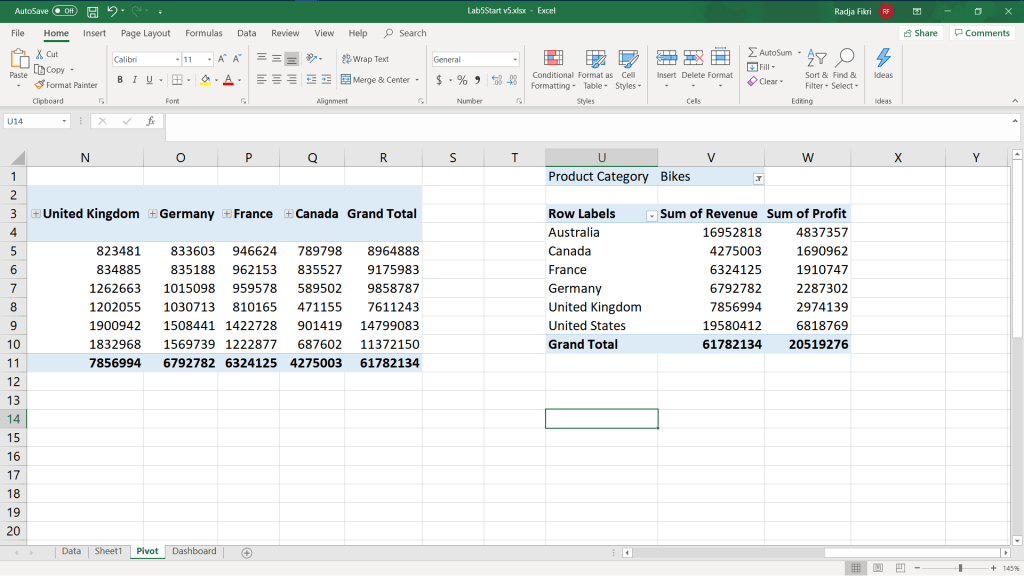The height and width of the screenshot is (576, 1024).
Task: Open the Row Labels filter dropdown
Action: [x=651, y=215]
